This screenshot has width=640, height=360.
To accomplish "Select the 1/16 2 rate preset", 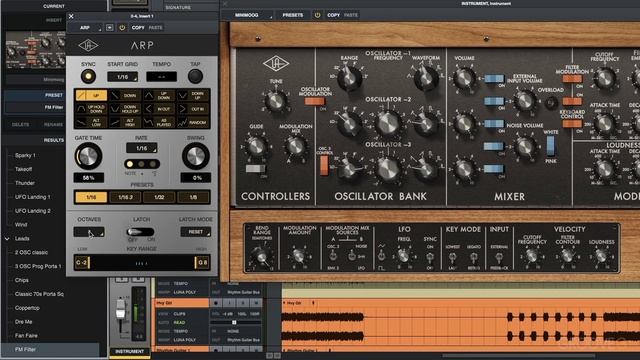I will coord(125,197).
